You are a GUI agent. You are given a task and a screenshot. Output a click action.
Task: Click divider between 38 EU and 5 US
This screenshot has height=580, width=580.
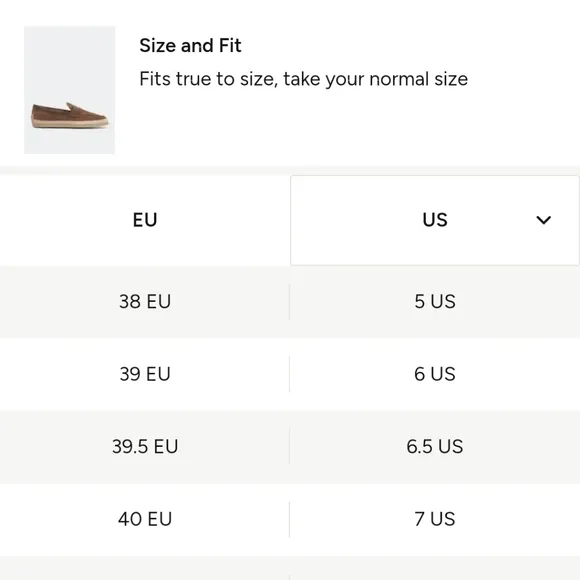[x=290, y=301]
